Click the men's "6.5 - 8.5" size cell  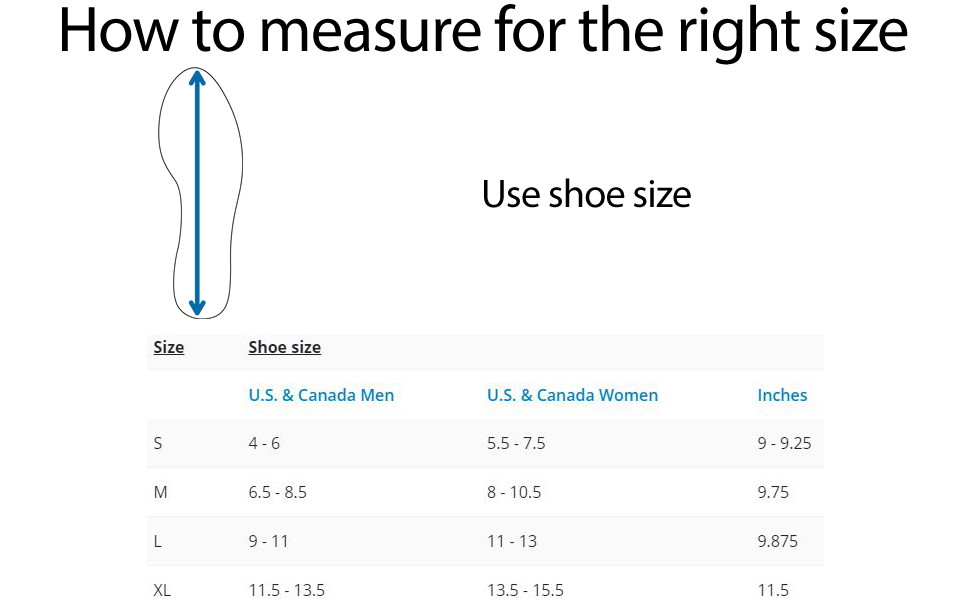tap(277, 492)
